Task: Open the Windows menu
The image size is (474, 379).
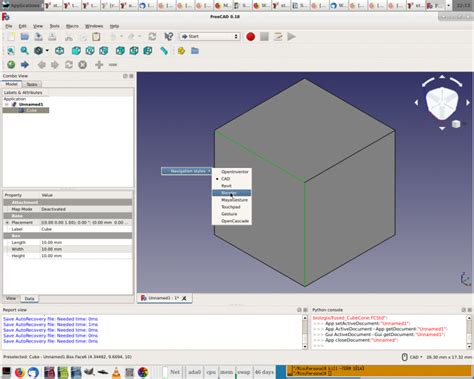Action: [94, 26]
